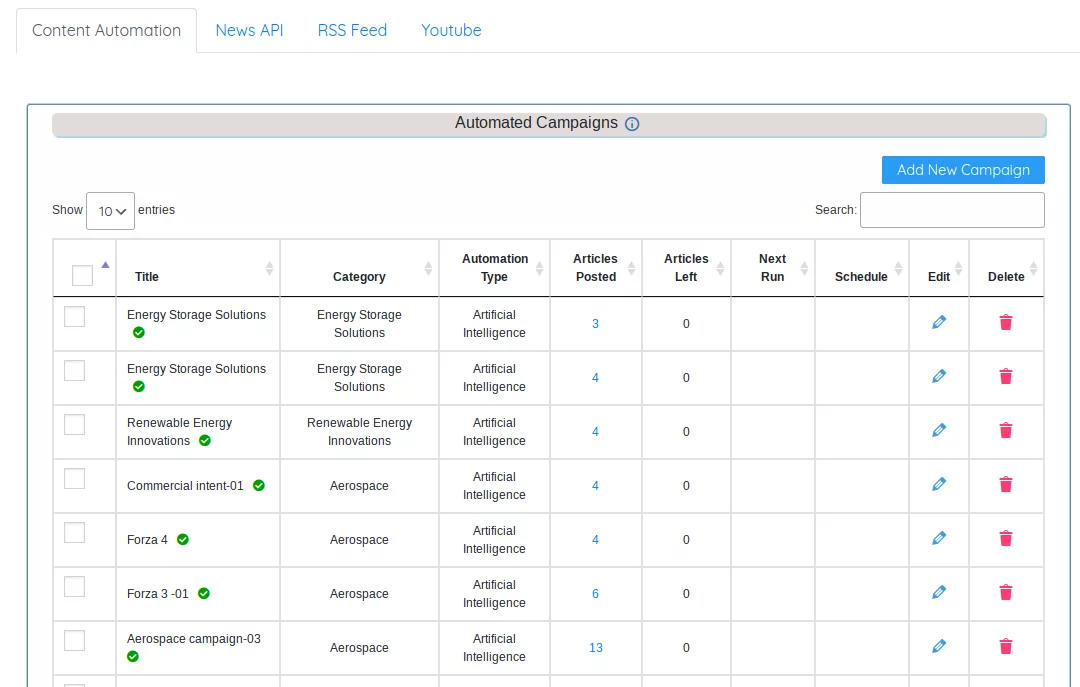The width and height of the screenshot is (1080, 687).
Task: Edit the Commercial intent-01 campaign
Action: (939, 484)
